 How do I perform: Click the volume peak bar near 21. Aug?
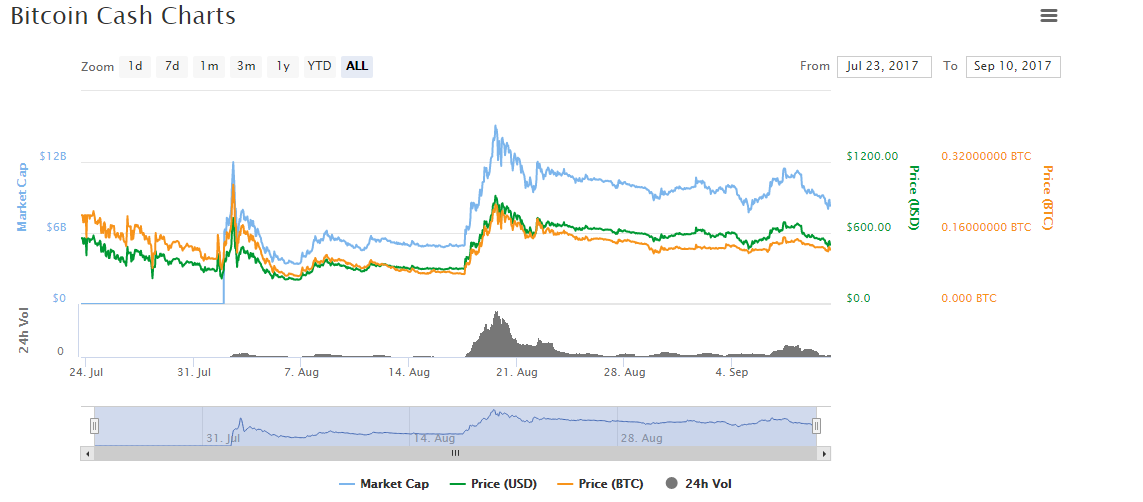coord(497,334)
